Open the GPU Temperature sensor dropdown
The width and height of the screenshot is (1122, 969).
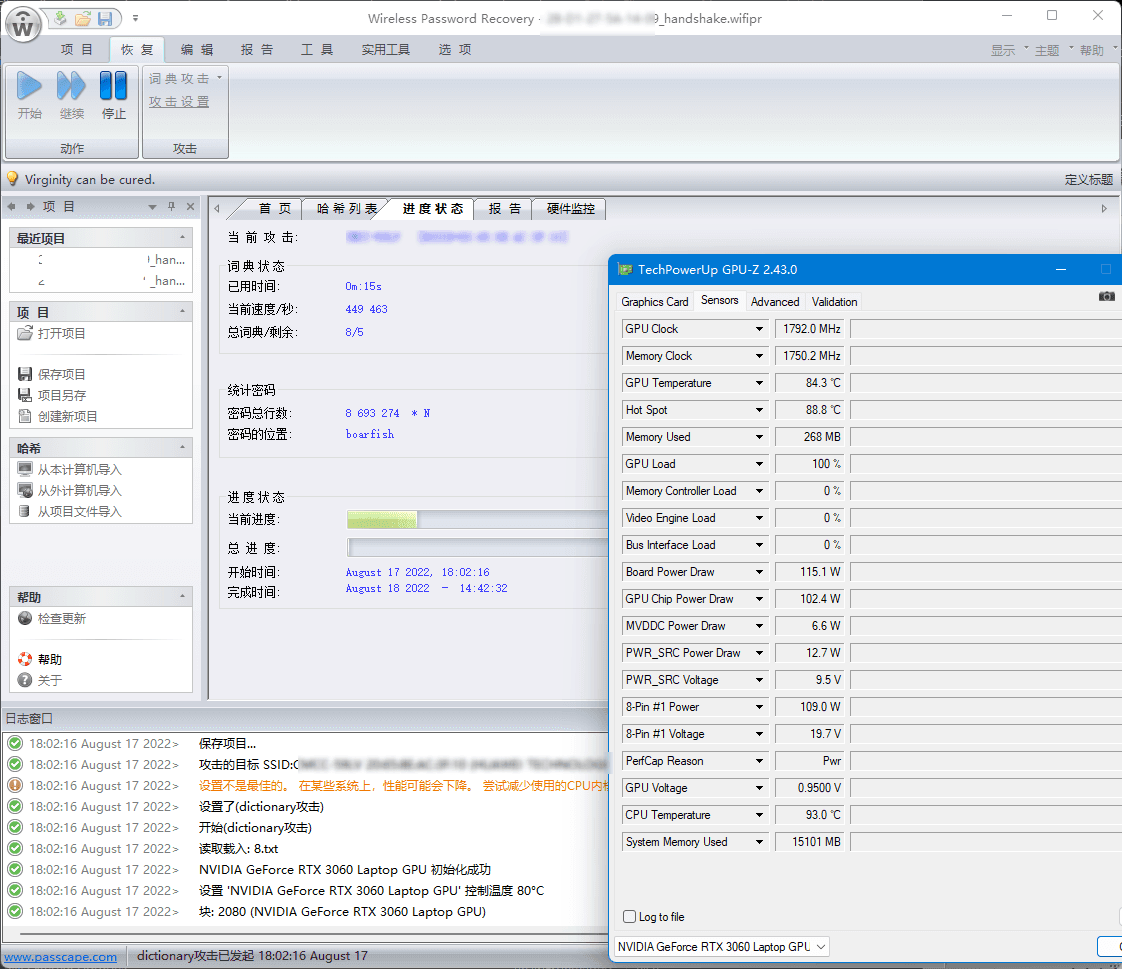[759, 383]
